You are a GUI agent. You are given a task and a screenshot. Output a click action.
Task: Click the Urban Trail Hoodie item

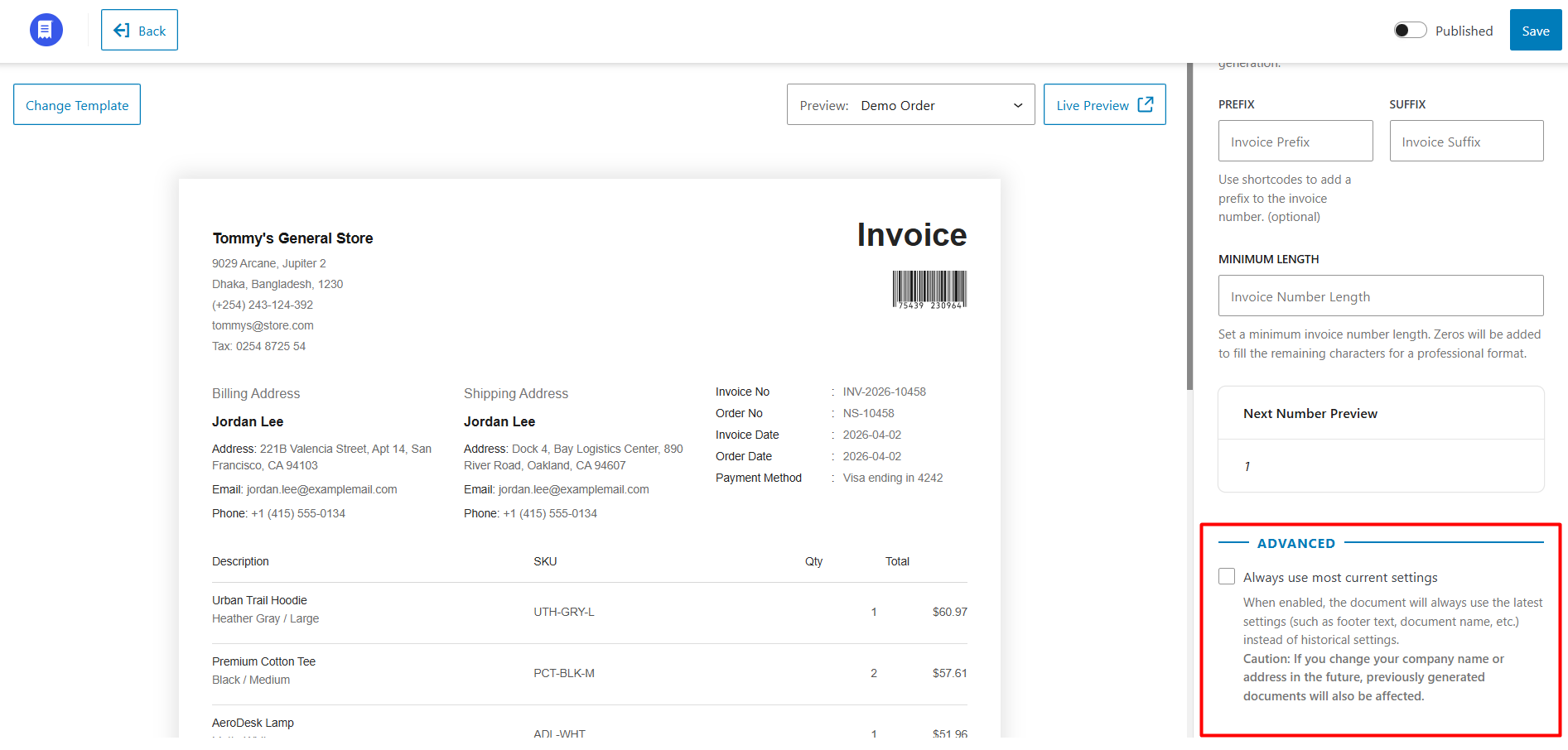click(259, 600)
